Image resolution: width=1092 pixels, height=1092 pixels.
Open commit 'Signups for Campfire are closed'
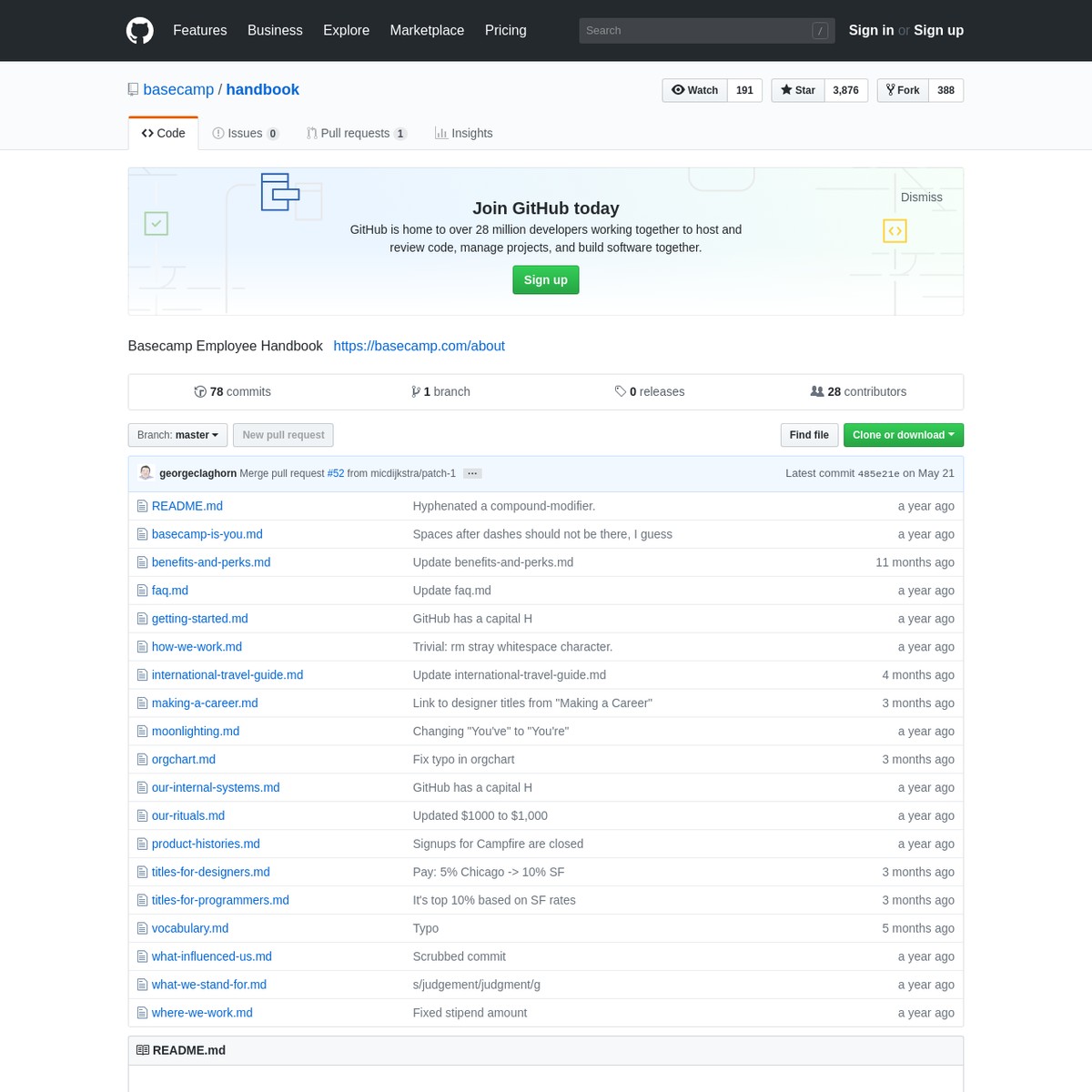pos(498,844)
